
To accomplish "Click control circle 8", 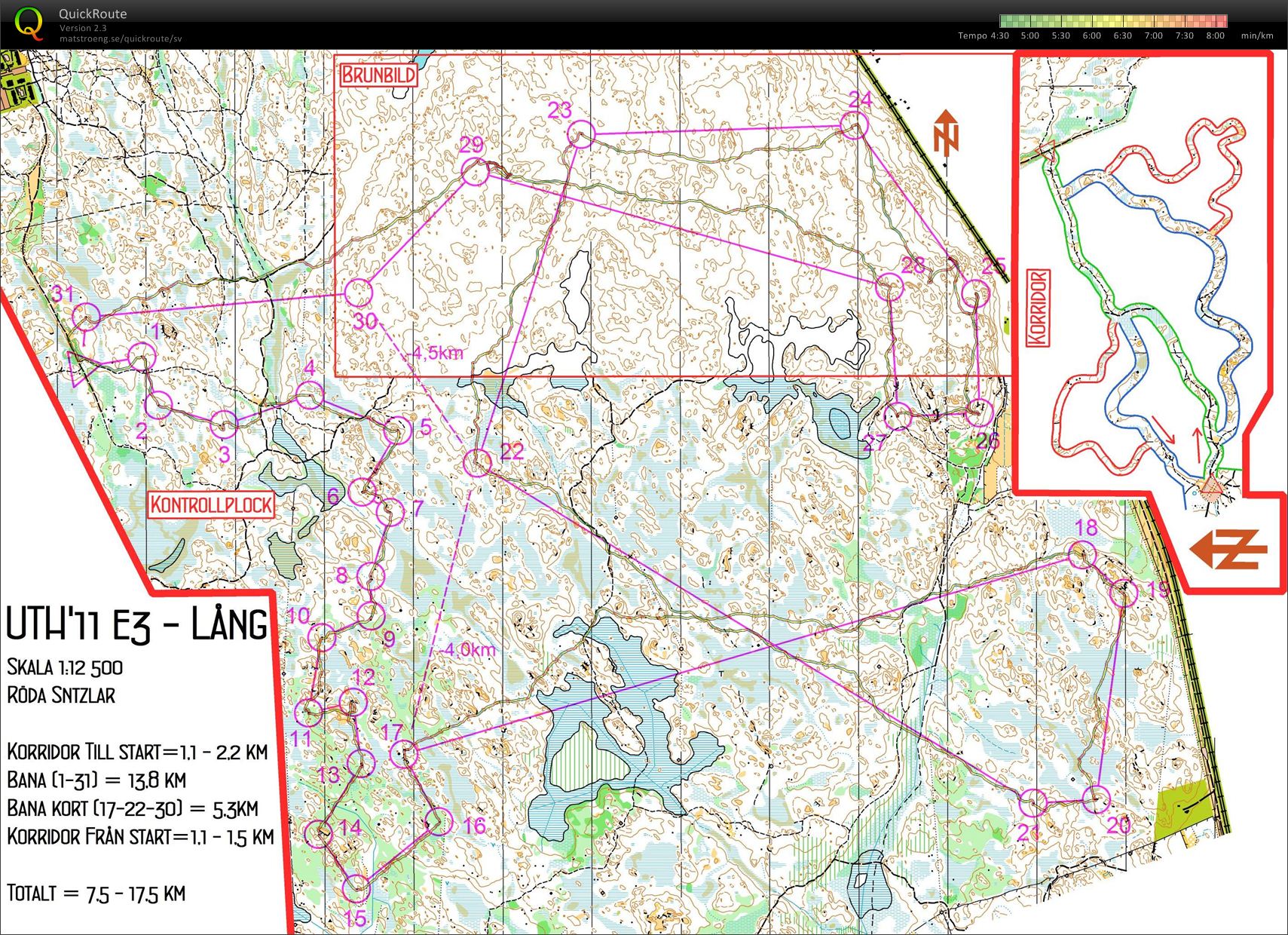I will coord(370,577).
